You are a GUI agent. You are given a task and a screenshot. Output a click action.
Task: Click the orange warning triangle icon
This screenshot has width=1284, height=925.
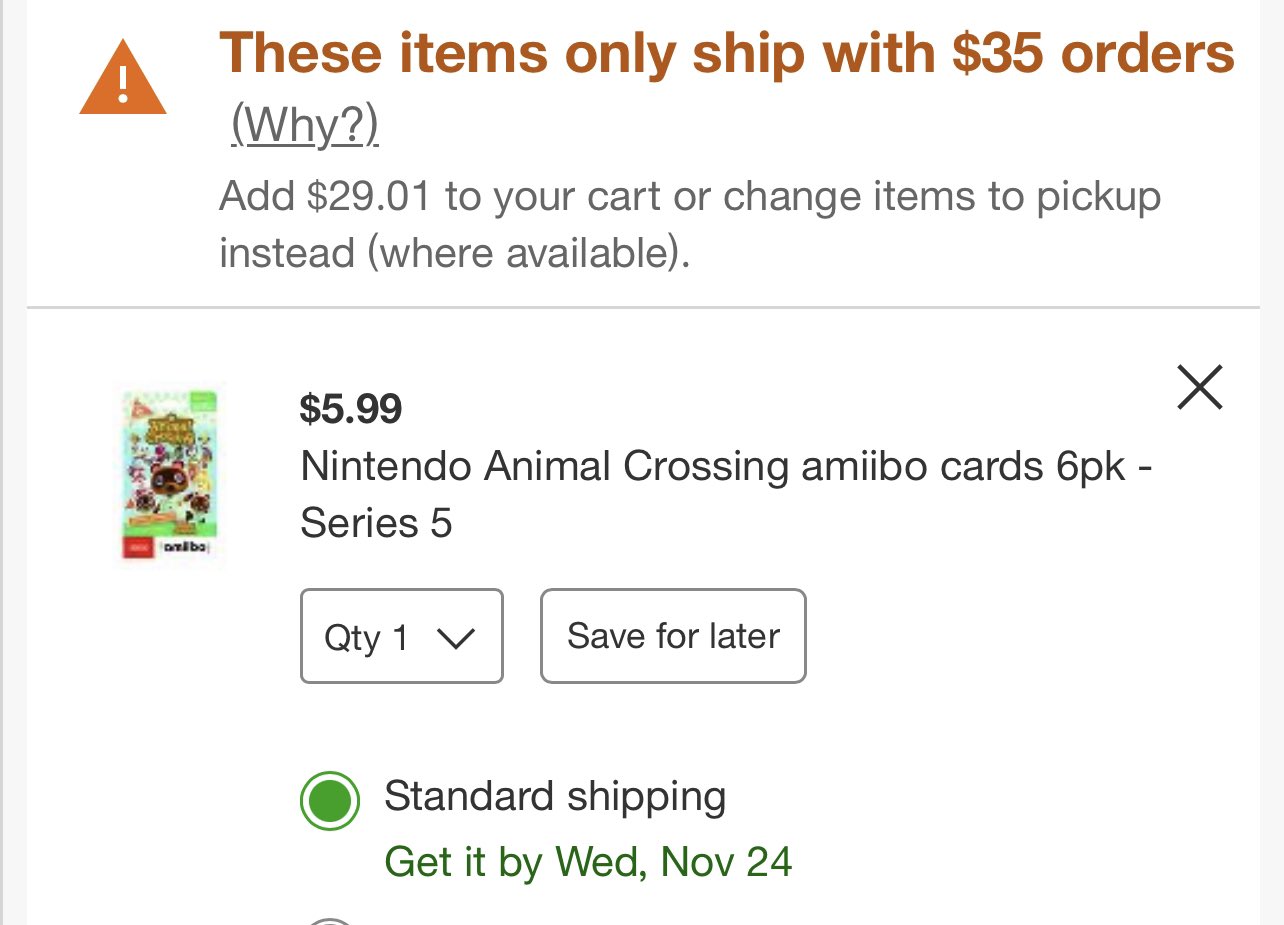pyautogui.click(x=122, y=81)
